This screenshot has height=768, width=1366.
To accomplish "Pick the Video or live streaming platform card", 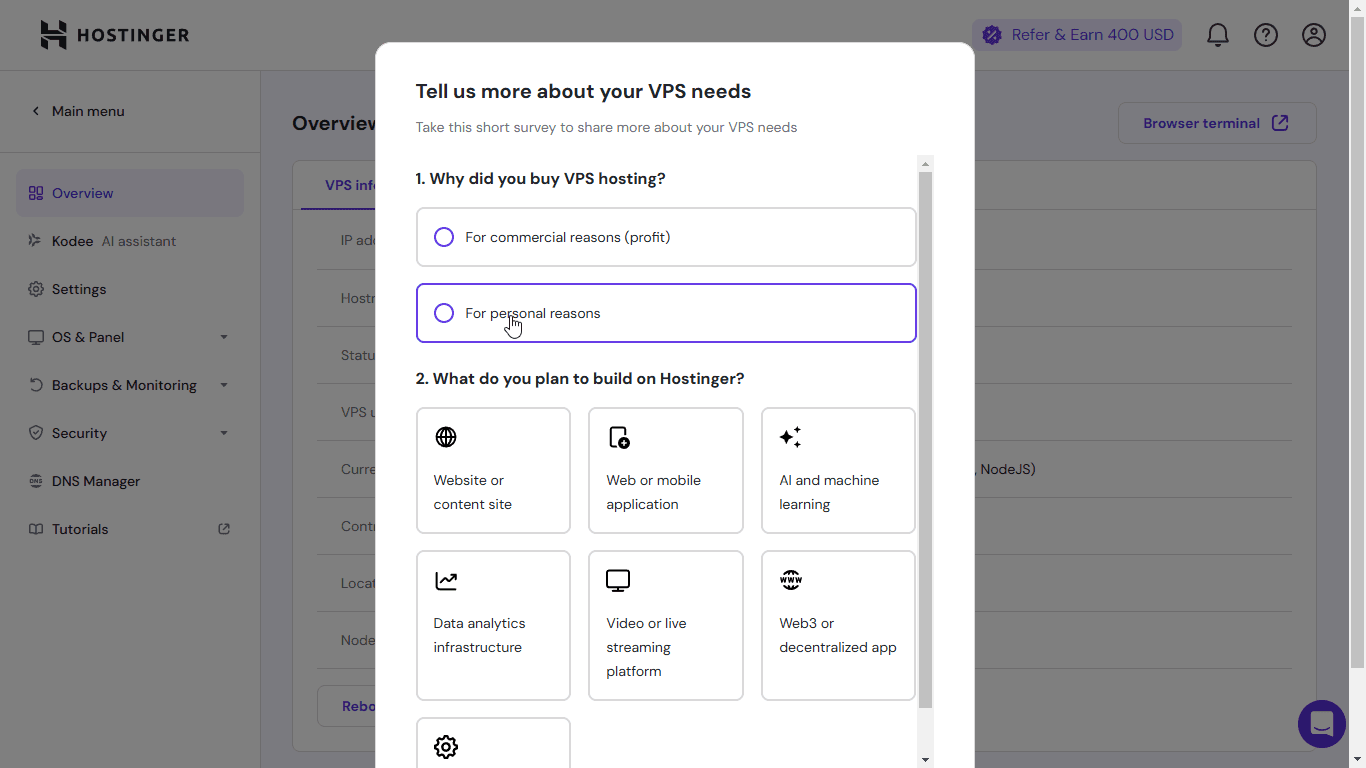I will click(666, 625).
